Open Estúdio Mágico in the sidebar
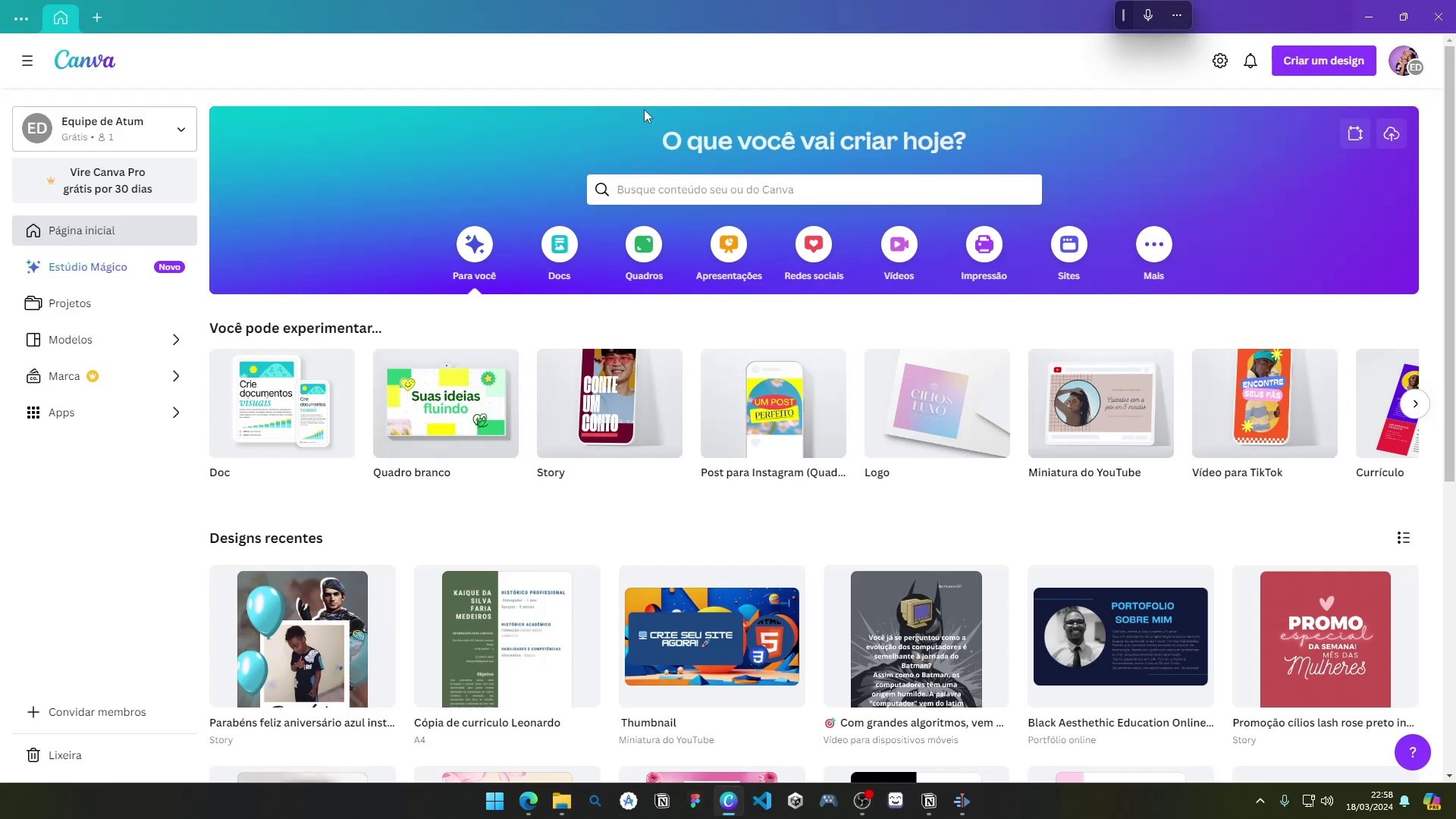The image size is (1456, 819). coord(88,266)
